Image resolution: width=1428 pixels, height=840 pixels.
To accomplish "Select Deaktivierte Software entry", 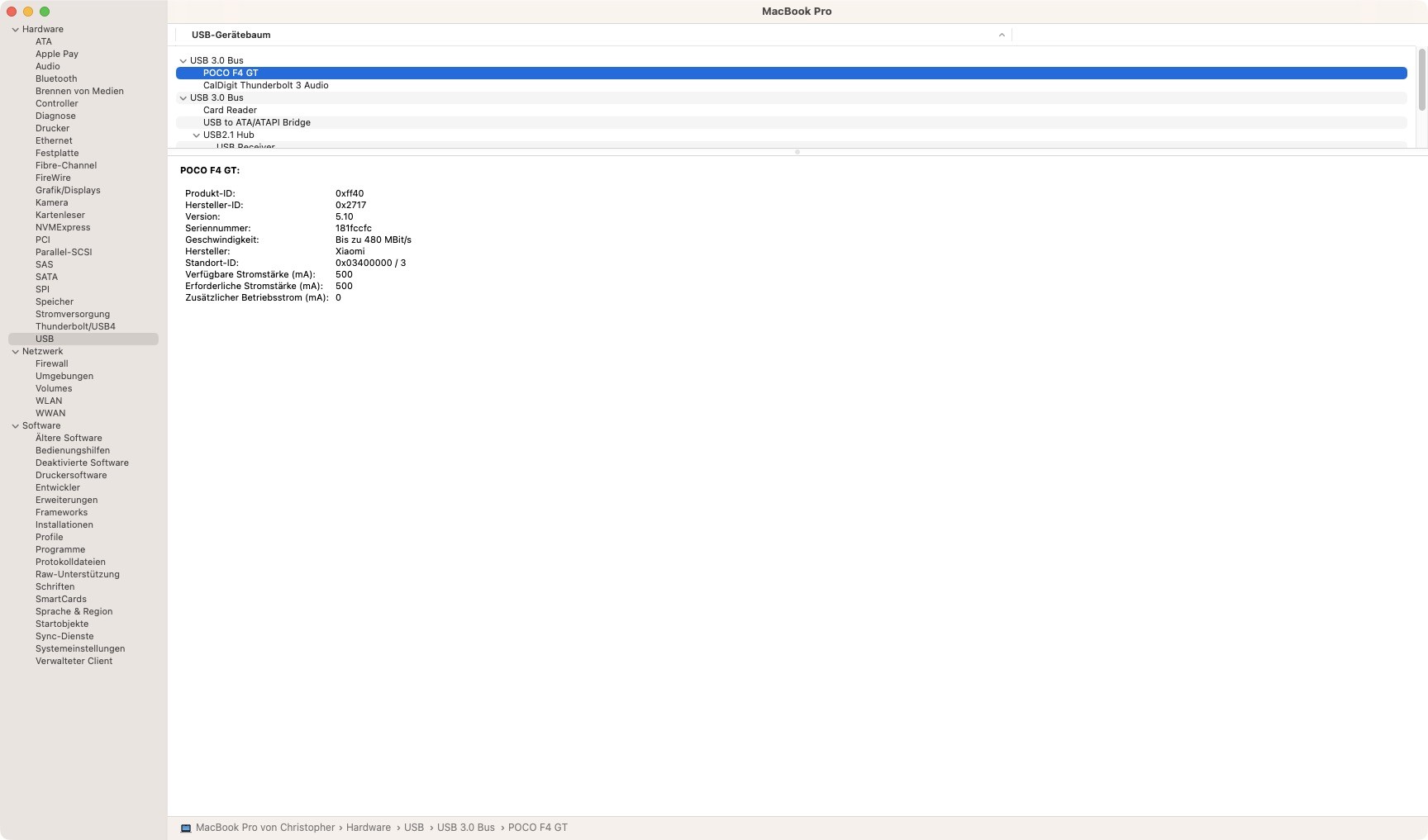I will pyautogui.click(x=82, y=463).
